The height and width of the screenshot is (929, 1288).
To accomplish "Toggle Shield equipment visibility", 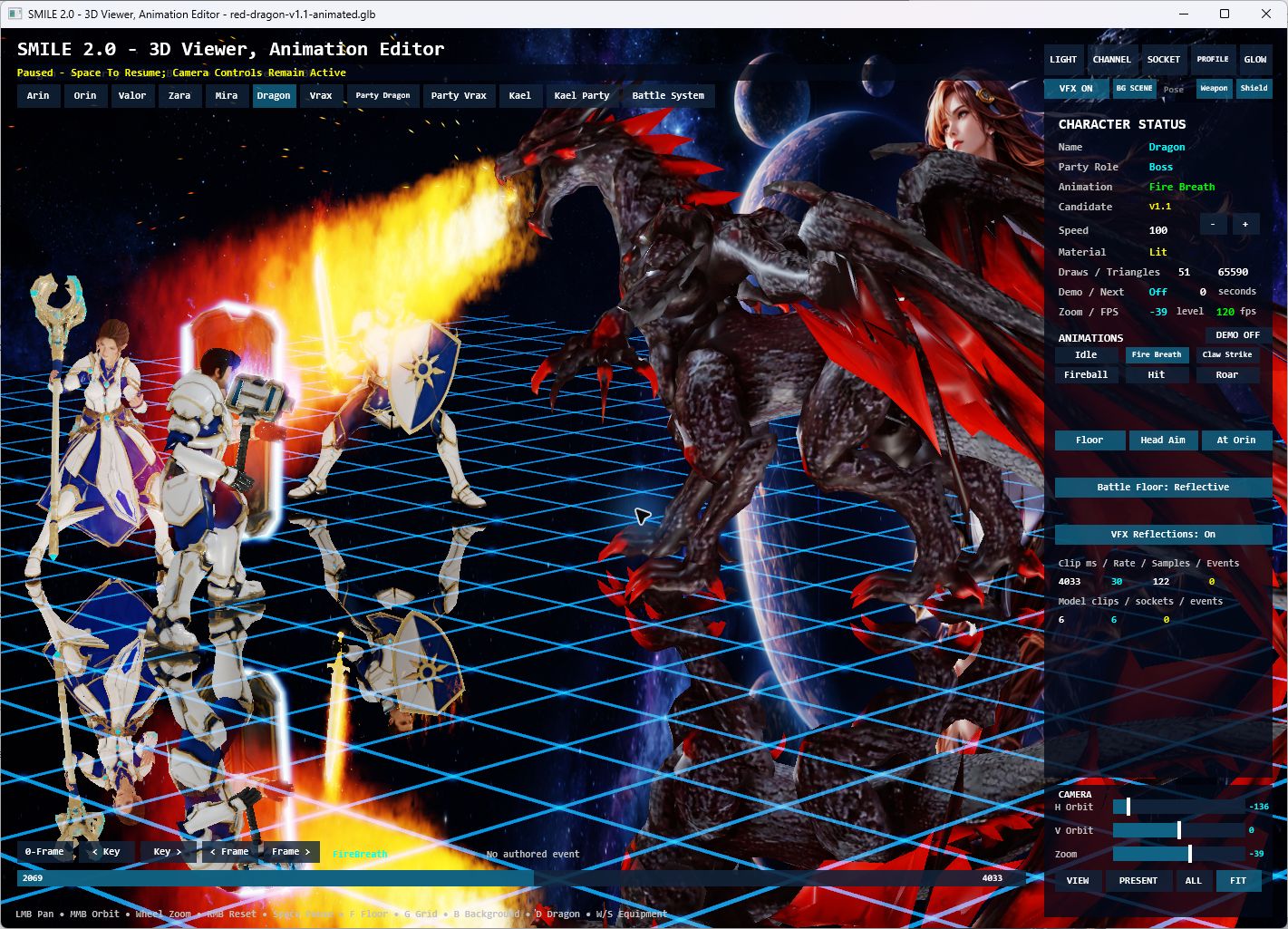I will click(x=1254, y=88).
